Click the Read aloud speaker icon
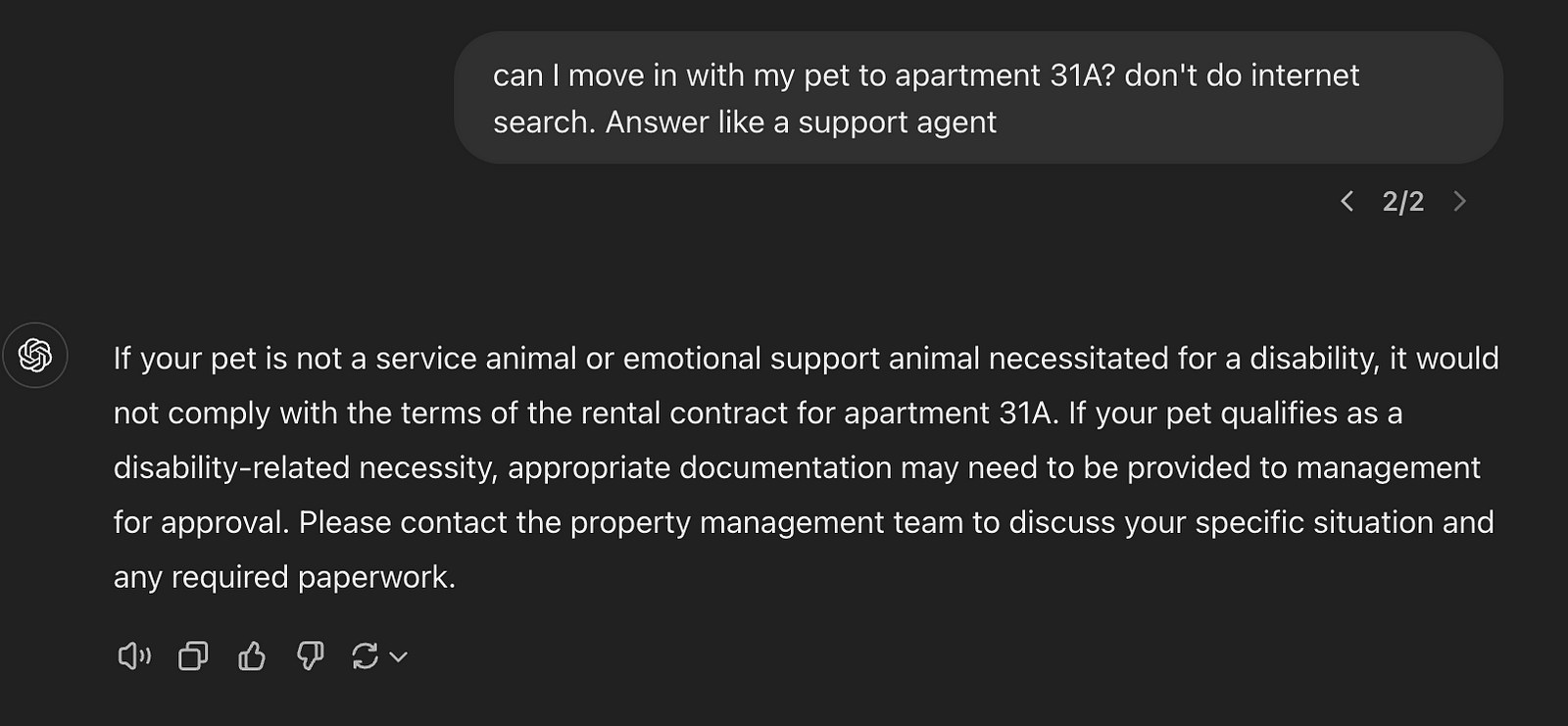1568x726 pixels. [134, 656]
